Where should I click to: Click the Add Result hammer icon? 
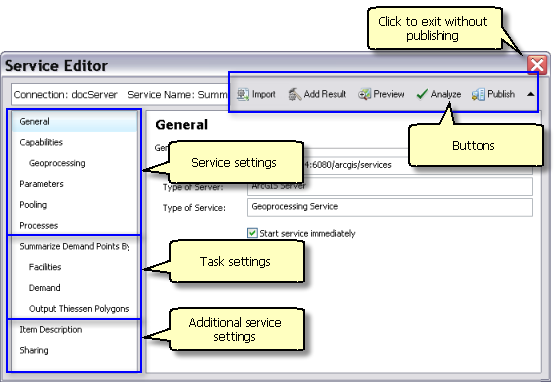click(x=294, y=94)
